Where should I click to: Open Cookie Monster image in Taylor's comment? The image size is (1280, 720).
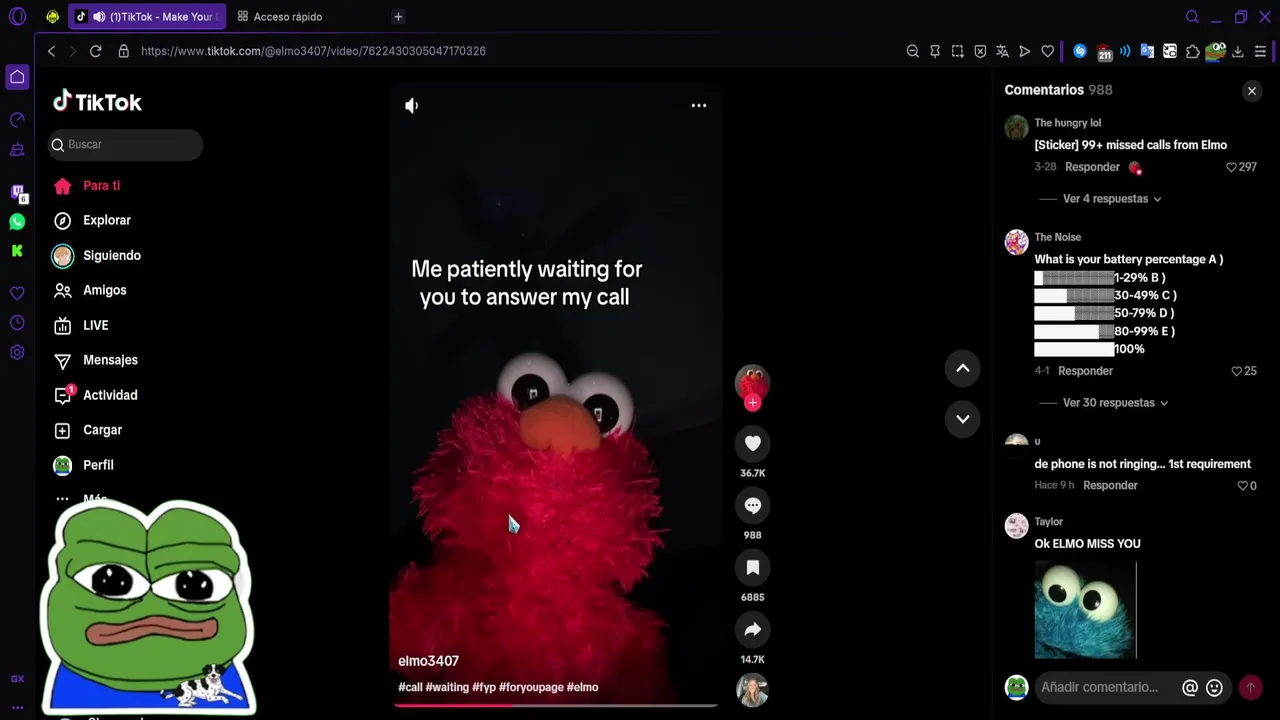(x=1085, y=610)
